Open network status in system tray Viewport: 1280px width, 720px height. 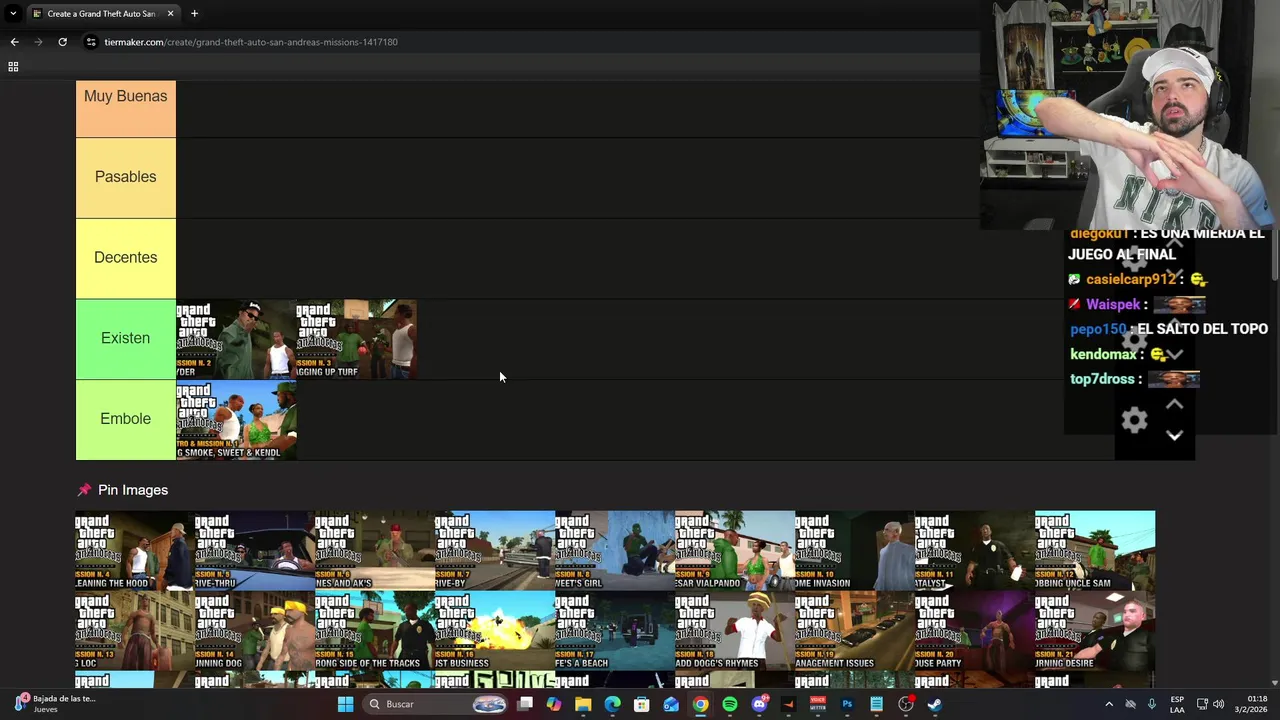1202,704
